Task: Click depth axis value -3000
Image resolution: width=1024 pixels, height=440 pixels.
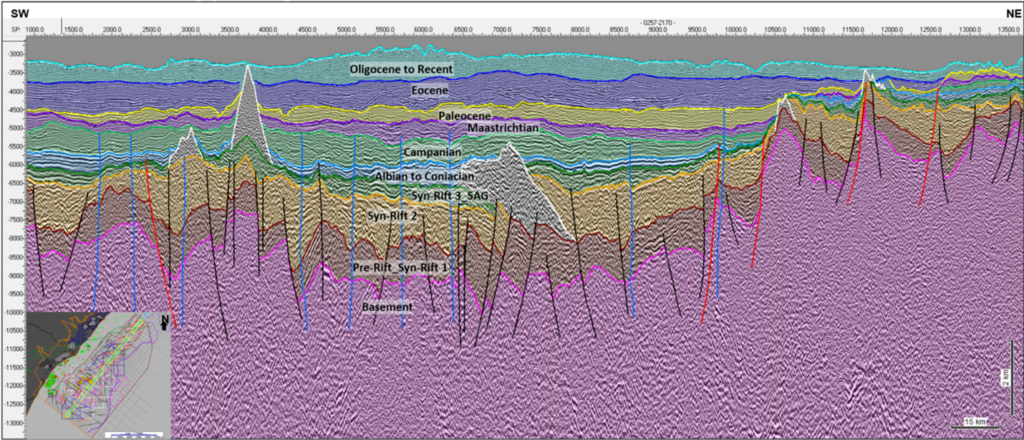Action: 15,54
